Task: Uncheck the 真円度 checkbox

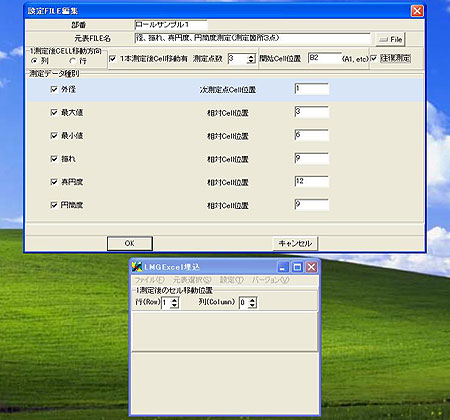Action: [54, 182]
